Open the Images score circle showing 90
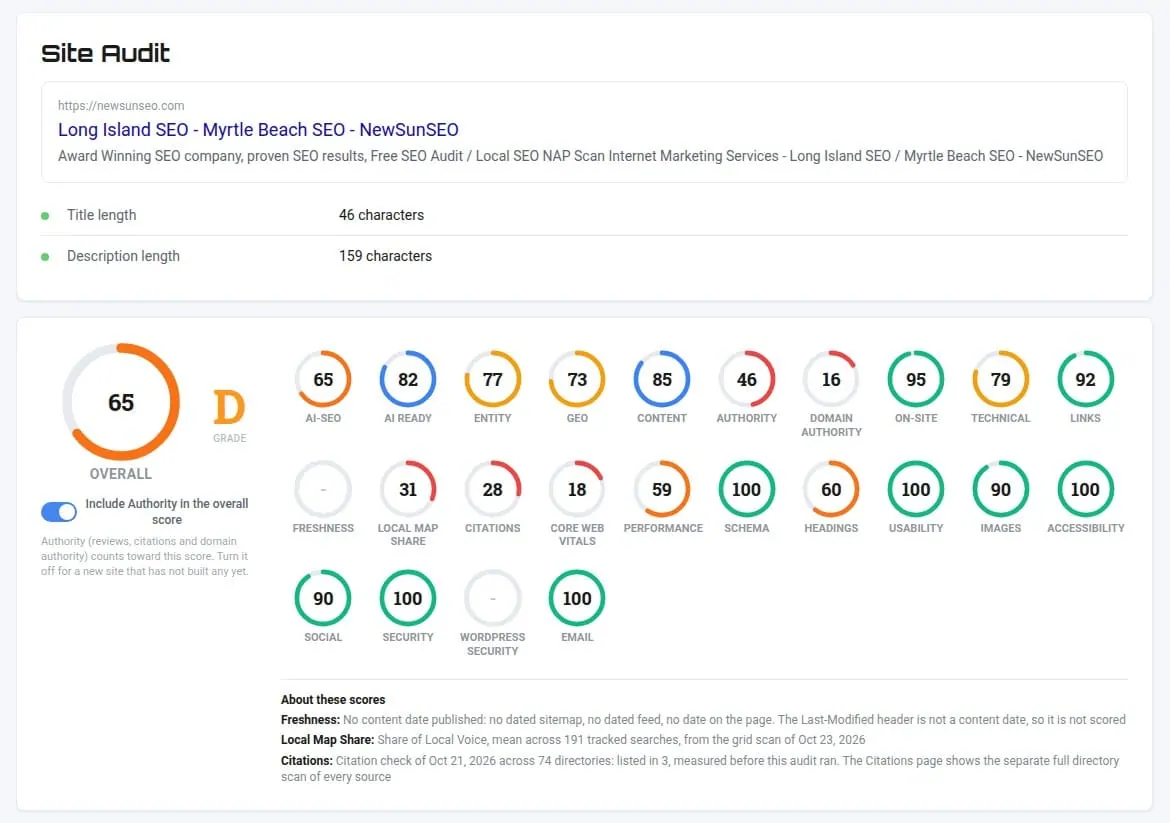1170x823 pixels. coord(1001,489)
